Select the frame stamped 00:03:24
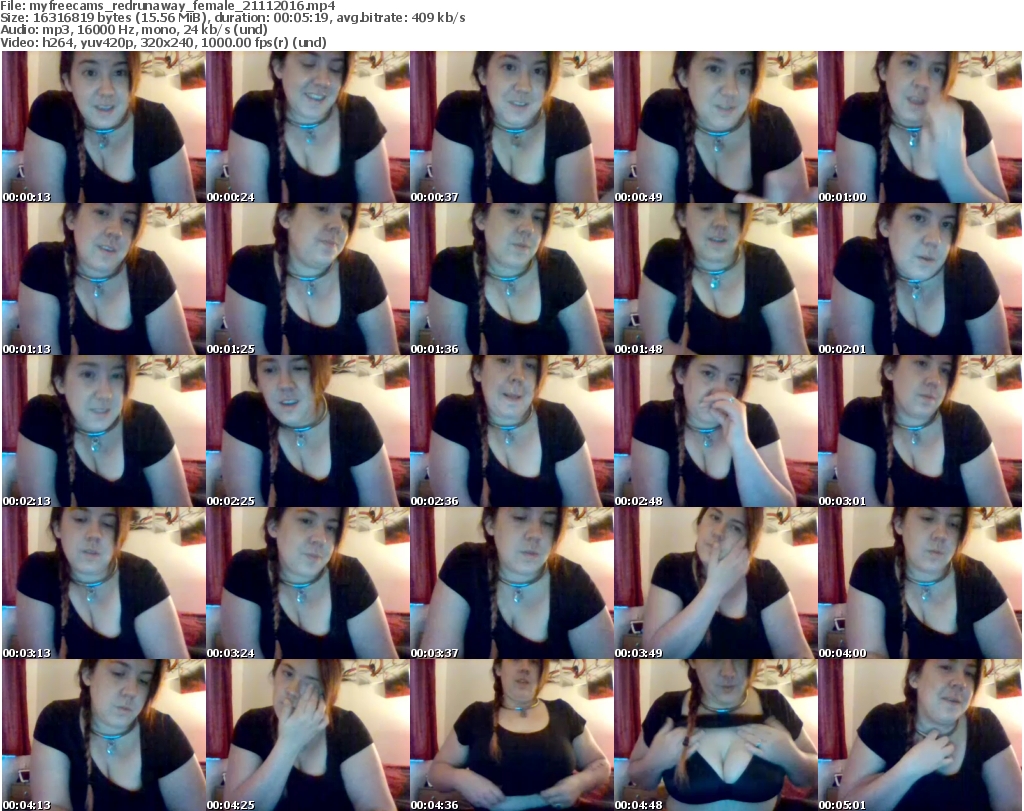Screen dimensions: 1024x811 [308, 583]
